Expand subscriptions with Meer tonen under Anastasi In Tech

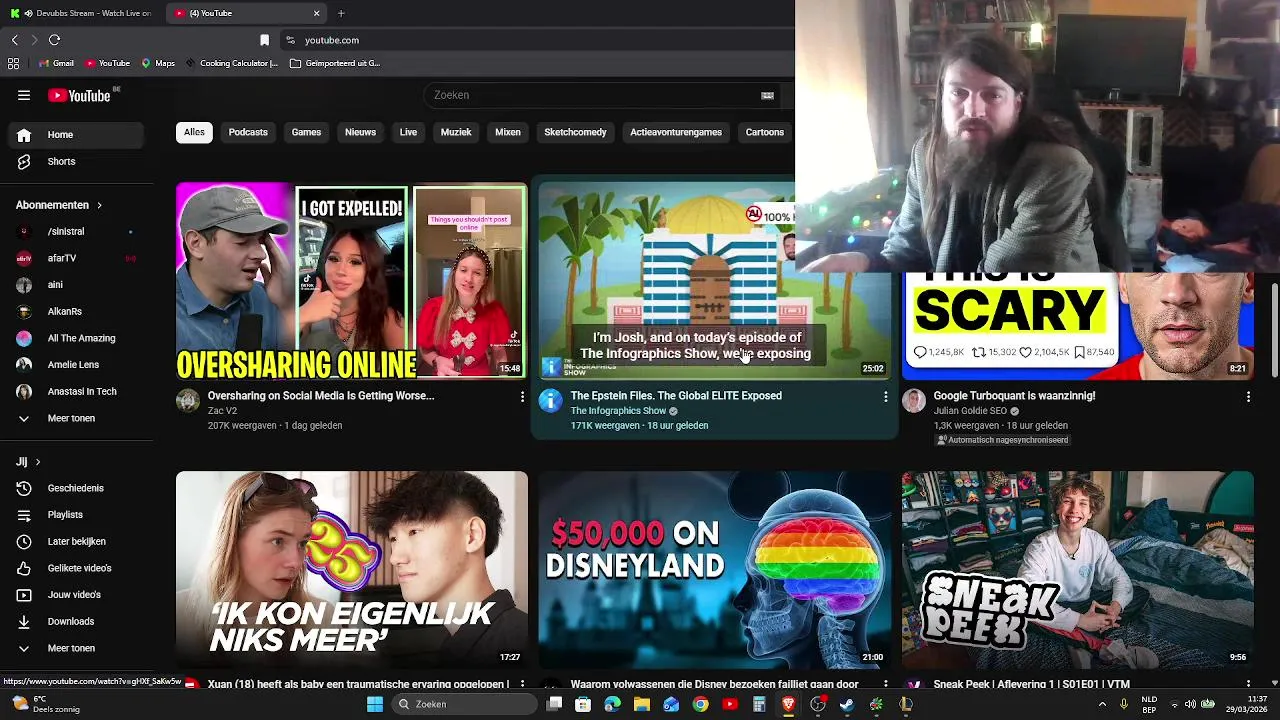pyautogui.click(x=75, y=418)
